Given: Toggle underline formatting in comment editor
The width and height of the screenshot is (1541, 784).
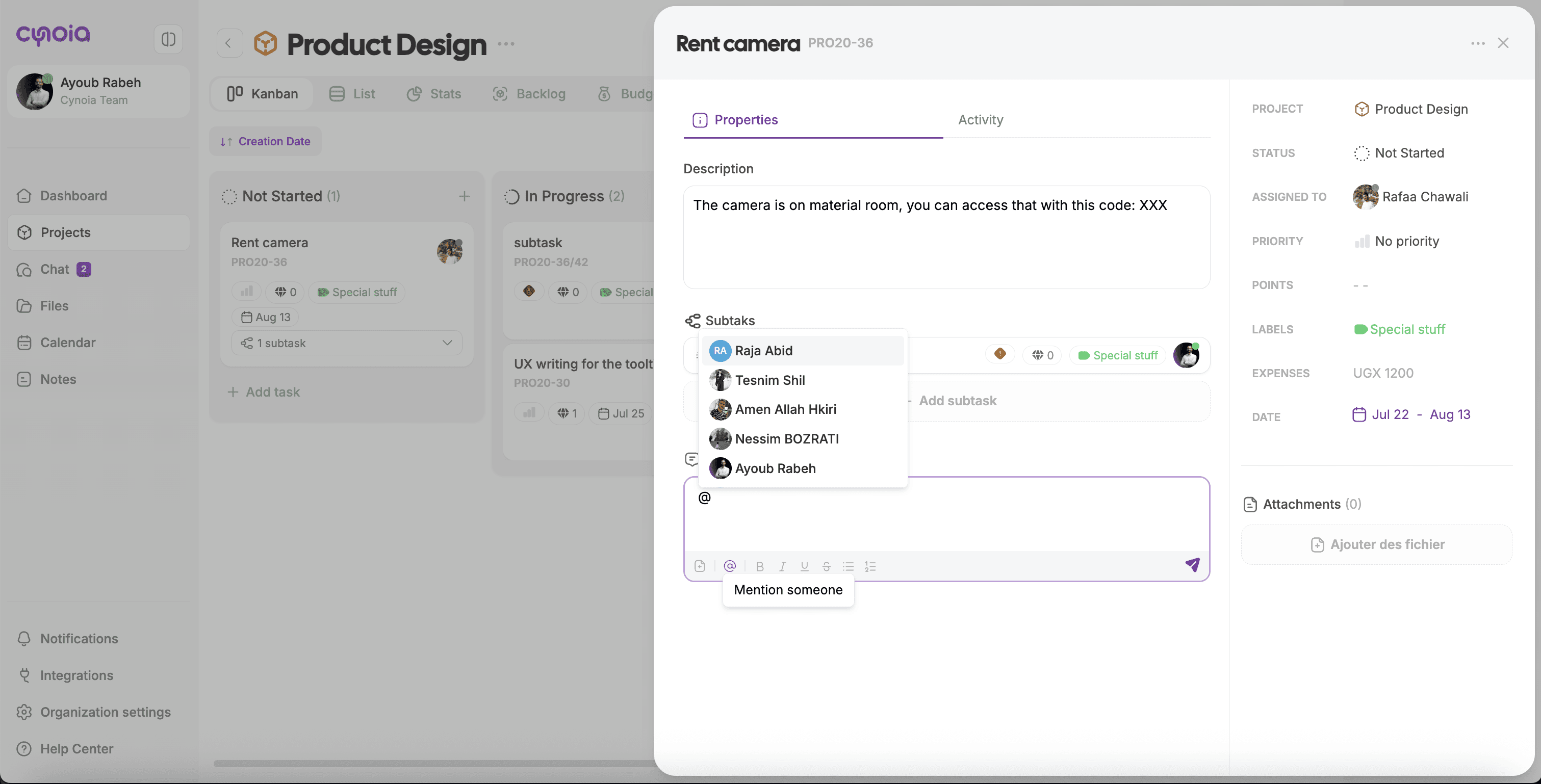Looking at the screenshot, I should (804, 566).
